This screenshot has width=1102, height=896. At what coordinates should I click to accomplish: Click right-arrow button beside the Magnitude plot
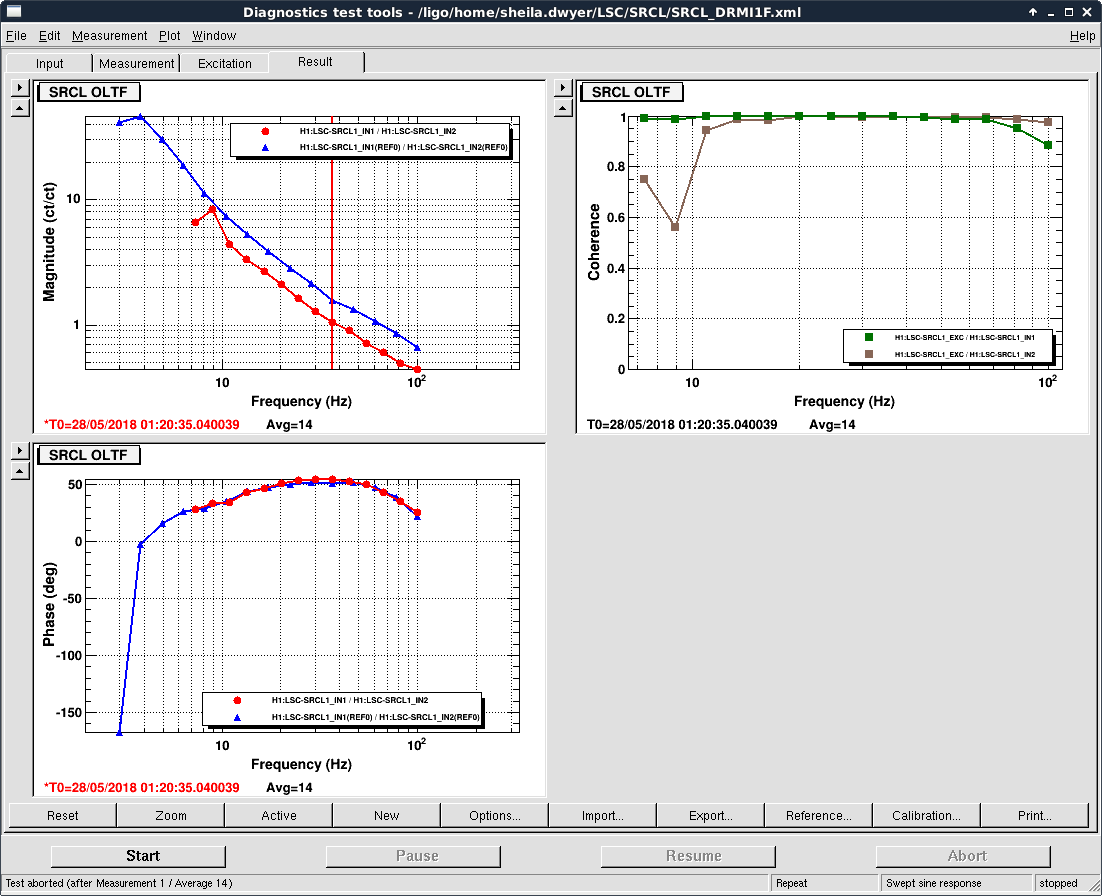[19, 87]
